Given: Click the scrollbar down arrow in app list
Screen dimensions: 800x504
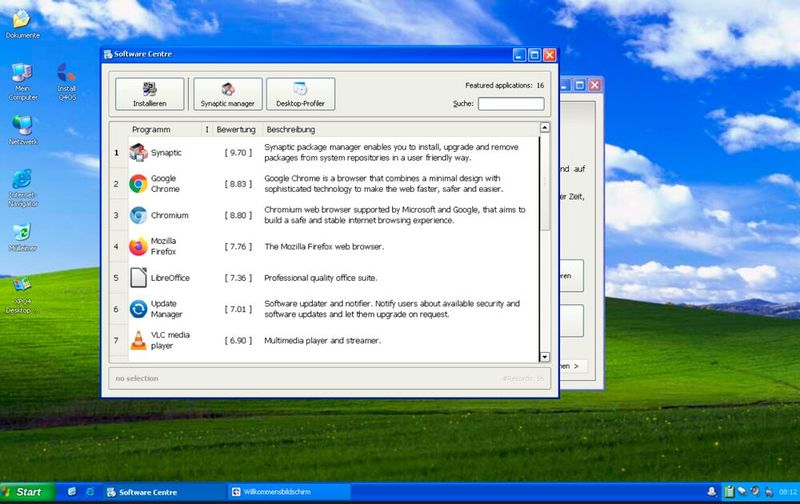Looking at the screenshot, I should 545,357.
